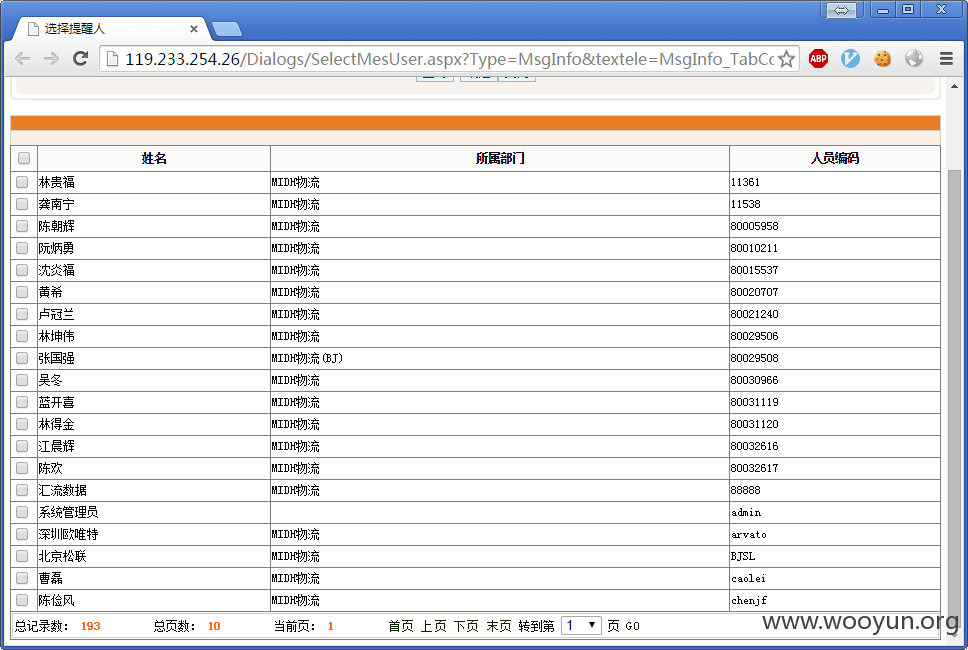Click the 首页 first page link
The height and width of the screenshot is (650, 968).
(401, 626)
